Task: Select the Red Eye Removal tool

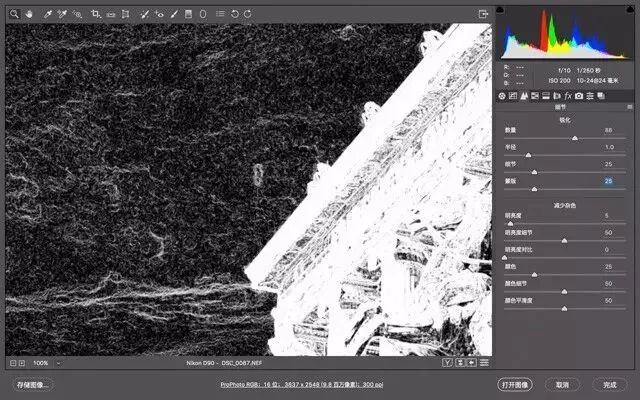Action: coord(160,14)
